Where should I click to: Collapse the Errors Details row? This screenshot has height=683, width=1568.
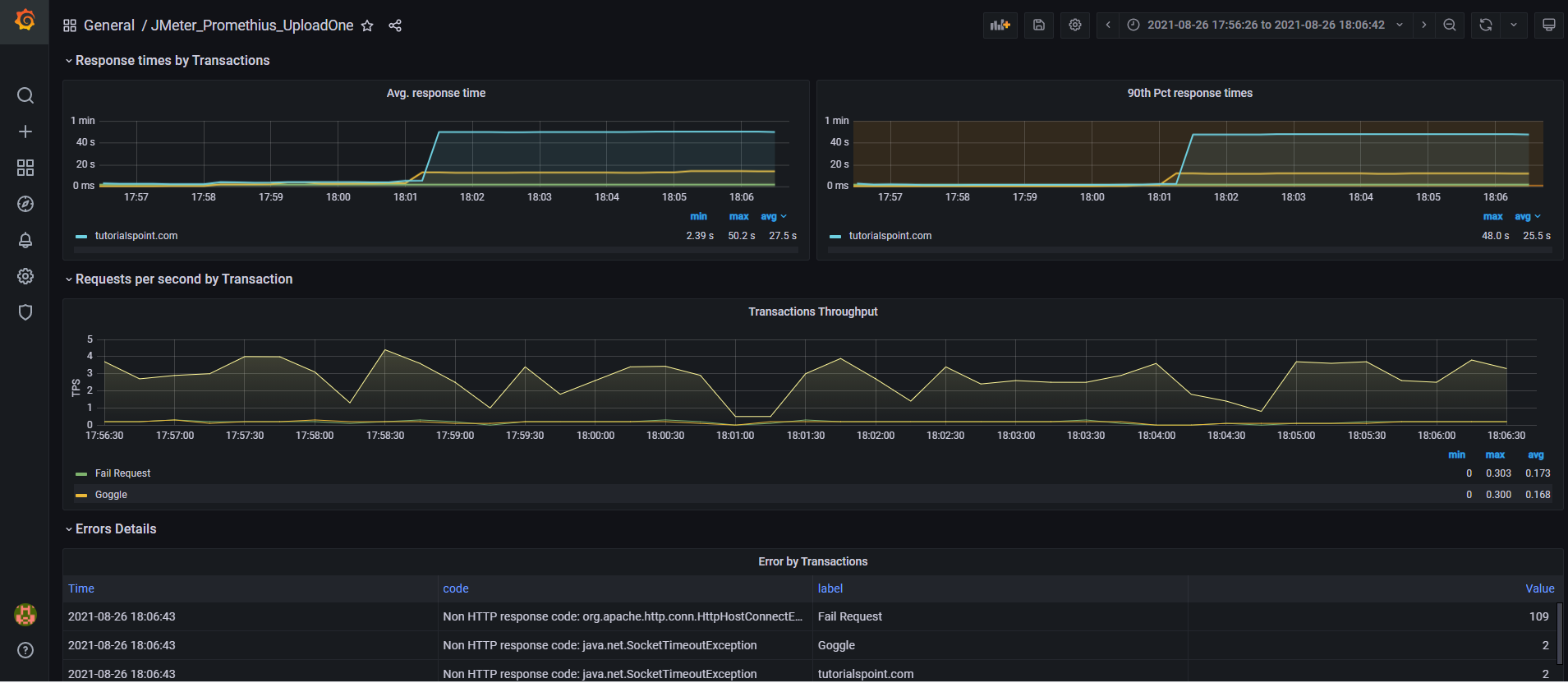click(x=115, y=529)
